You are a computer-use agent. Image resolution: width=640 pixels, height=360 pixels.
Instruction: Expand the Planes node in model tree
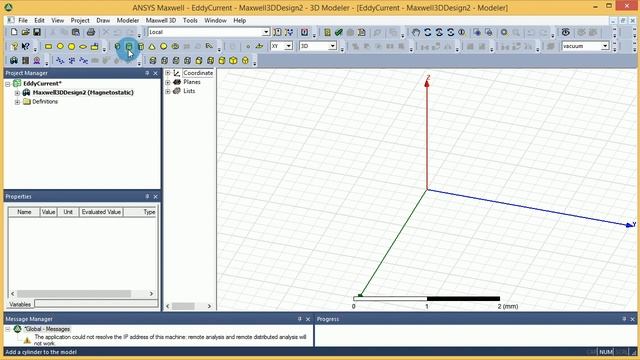tap(168, 82)
